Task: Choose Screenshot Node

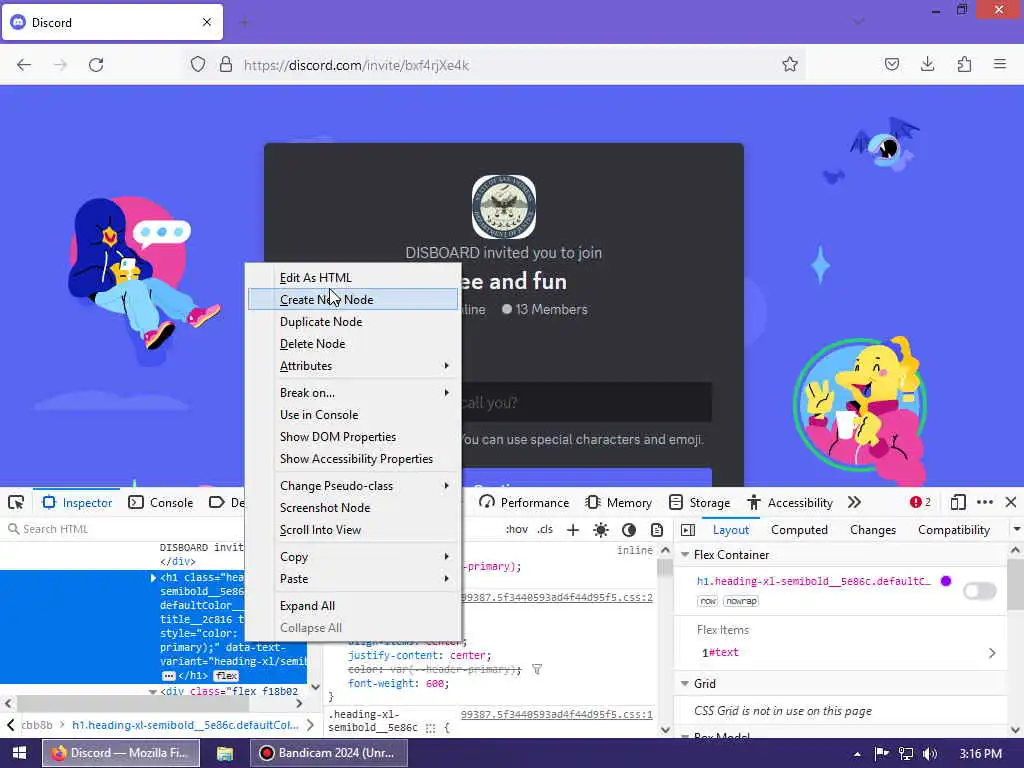Action: (353, 508)
